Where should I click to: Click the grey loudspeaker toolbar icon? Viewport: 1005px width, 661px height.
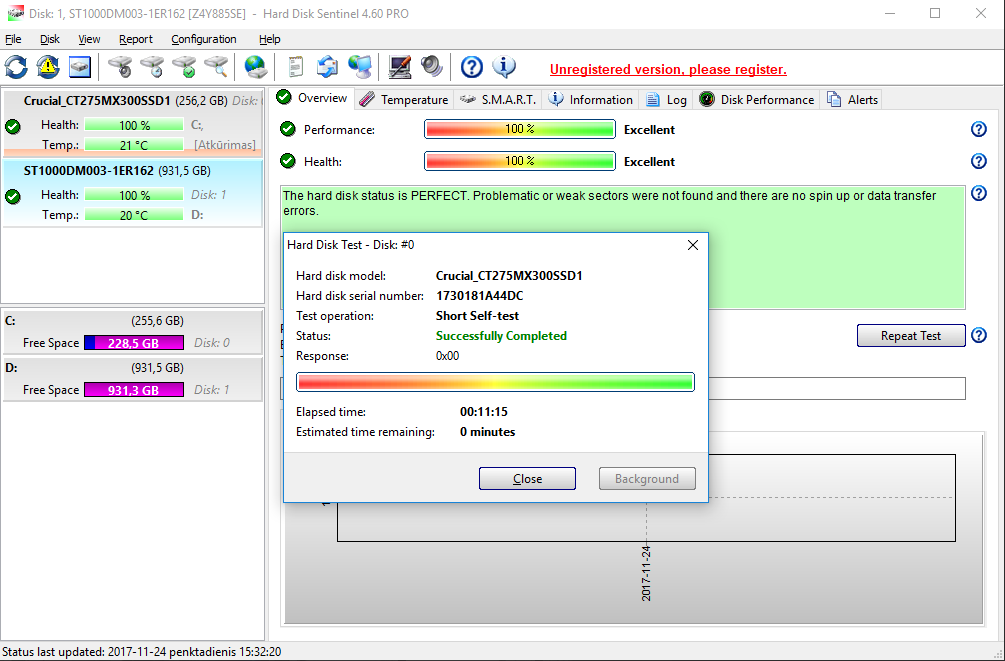432,67
